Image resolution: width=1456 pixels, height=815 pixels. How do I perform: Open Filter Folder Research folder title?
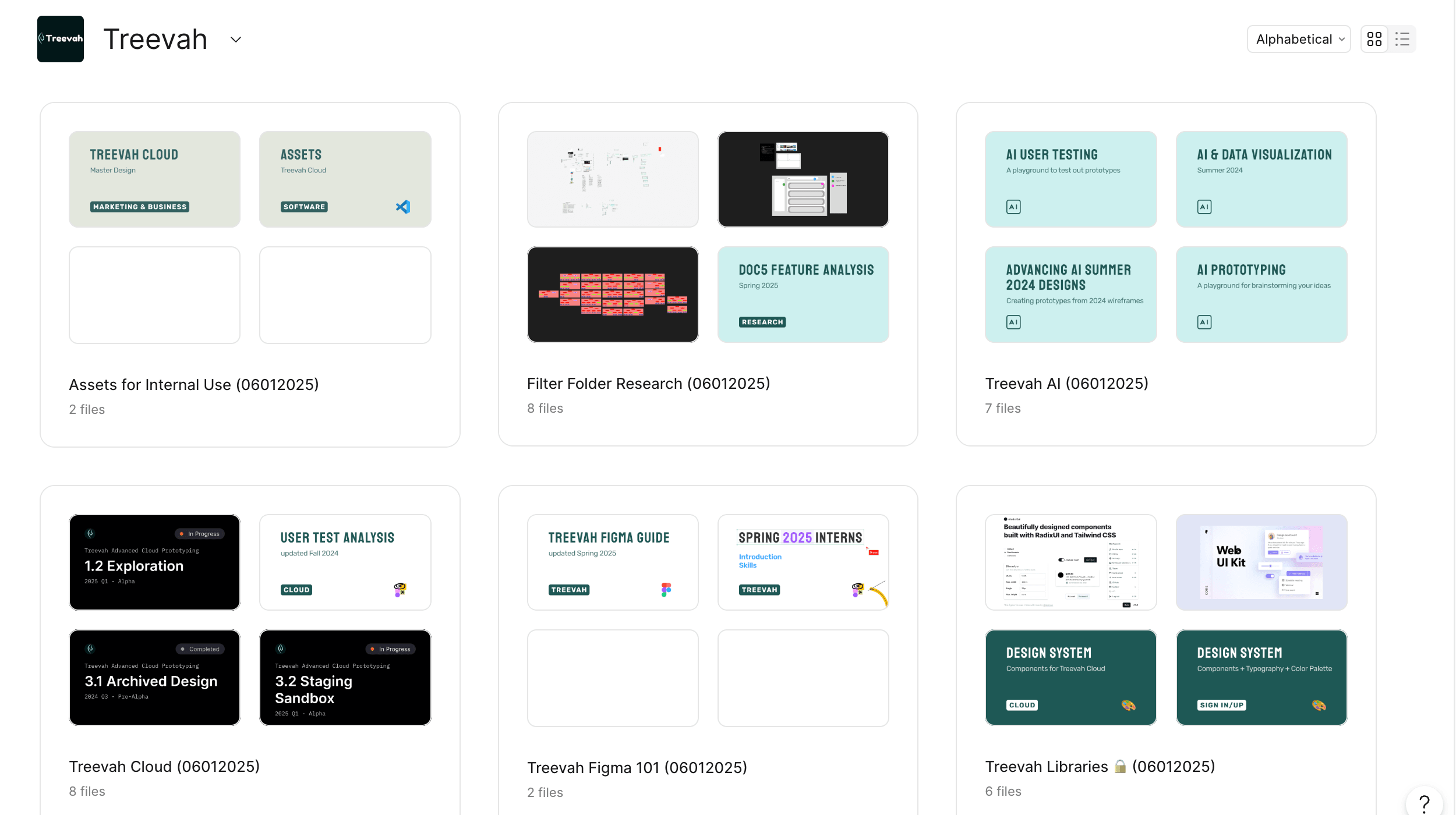coord(649,384)
